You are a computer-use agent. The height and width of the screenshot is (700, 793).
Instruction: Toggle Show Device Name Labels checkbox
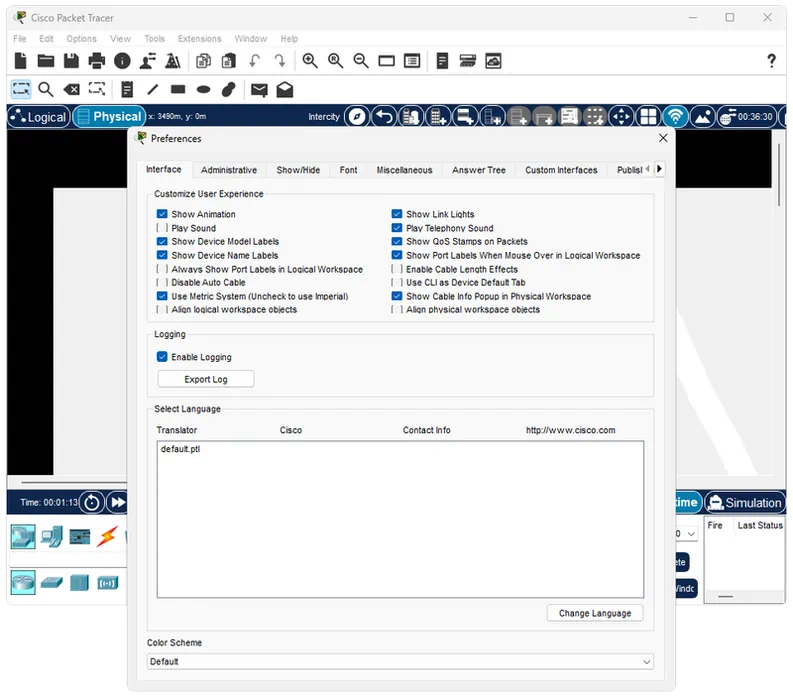(162, 255)
